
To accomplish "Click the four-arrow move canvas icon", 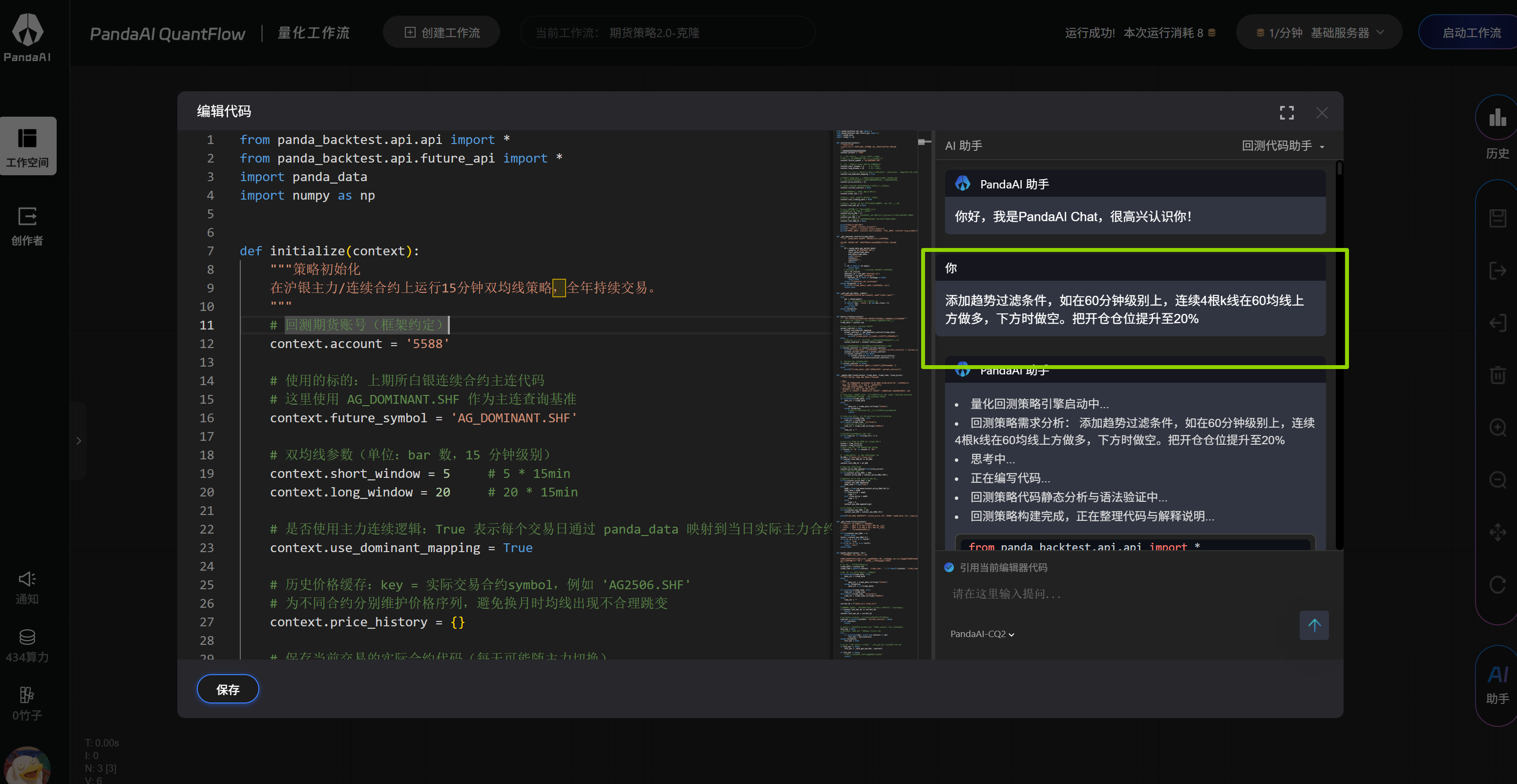I will [x=1497, y=532].
